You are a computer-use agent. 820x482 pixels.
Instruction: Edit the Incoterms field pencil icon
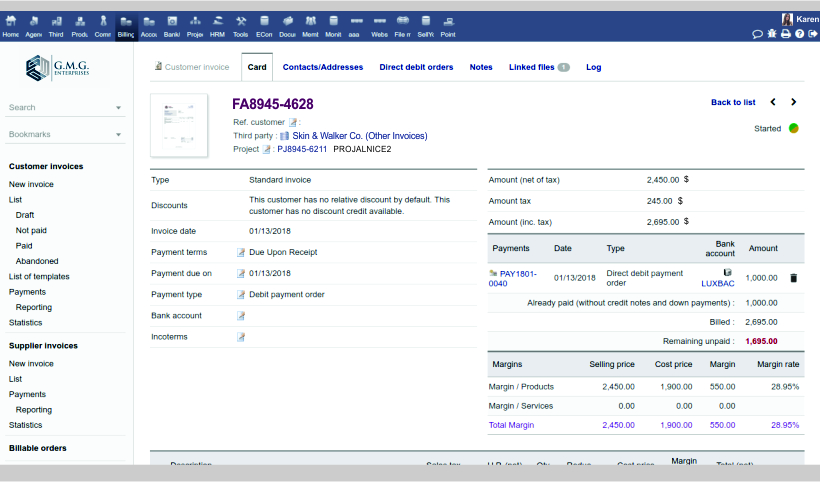[240, 337]
